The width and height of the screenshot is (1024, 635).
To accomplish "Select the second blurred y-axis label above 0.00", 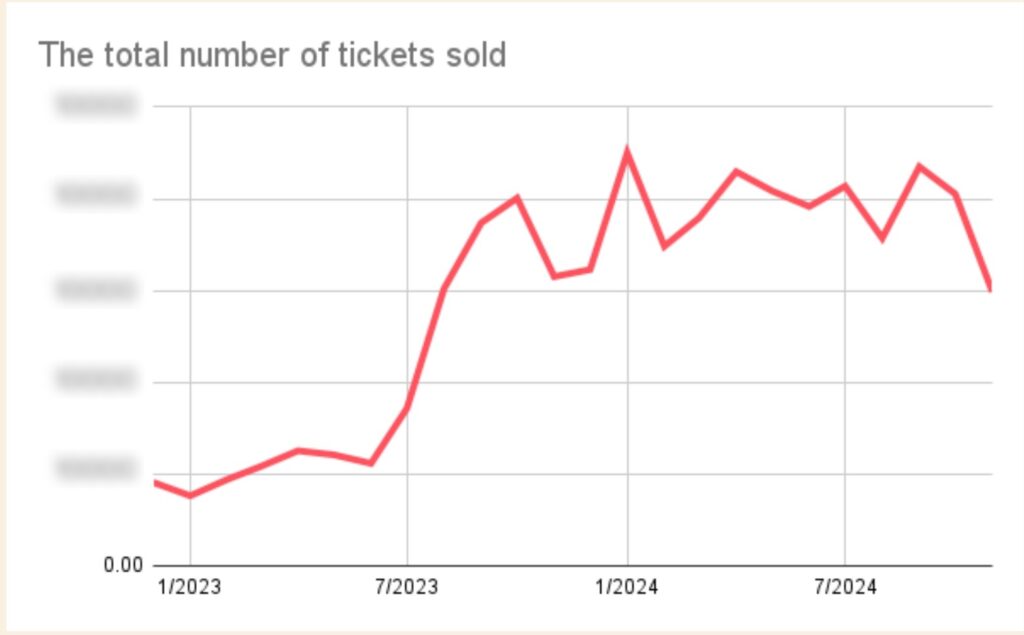I will (95, 382).
